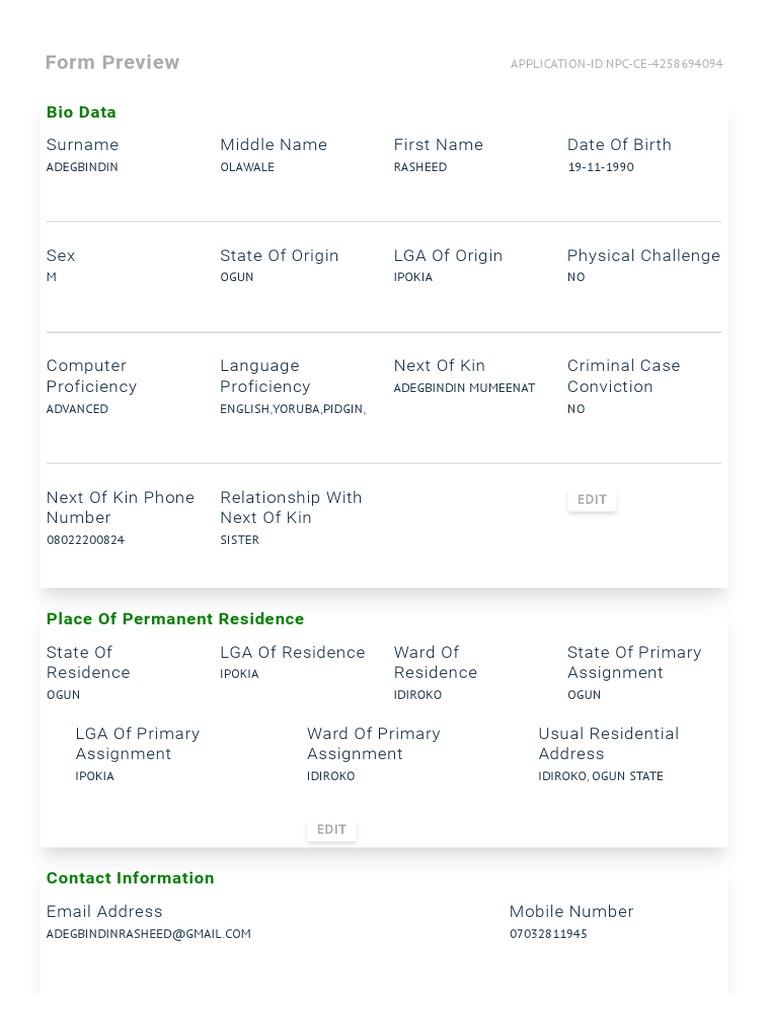Click the date of birth 19-11-1990
Screen dimensions: 768x1024
601,167
